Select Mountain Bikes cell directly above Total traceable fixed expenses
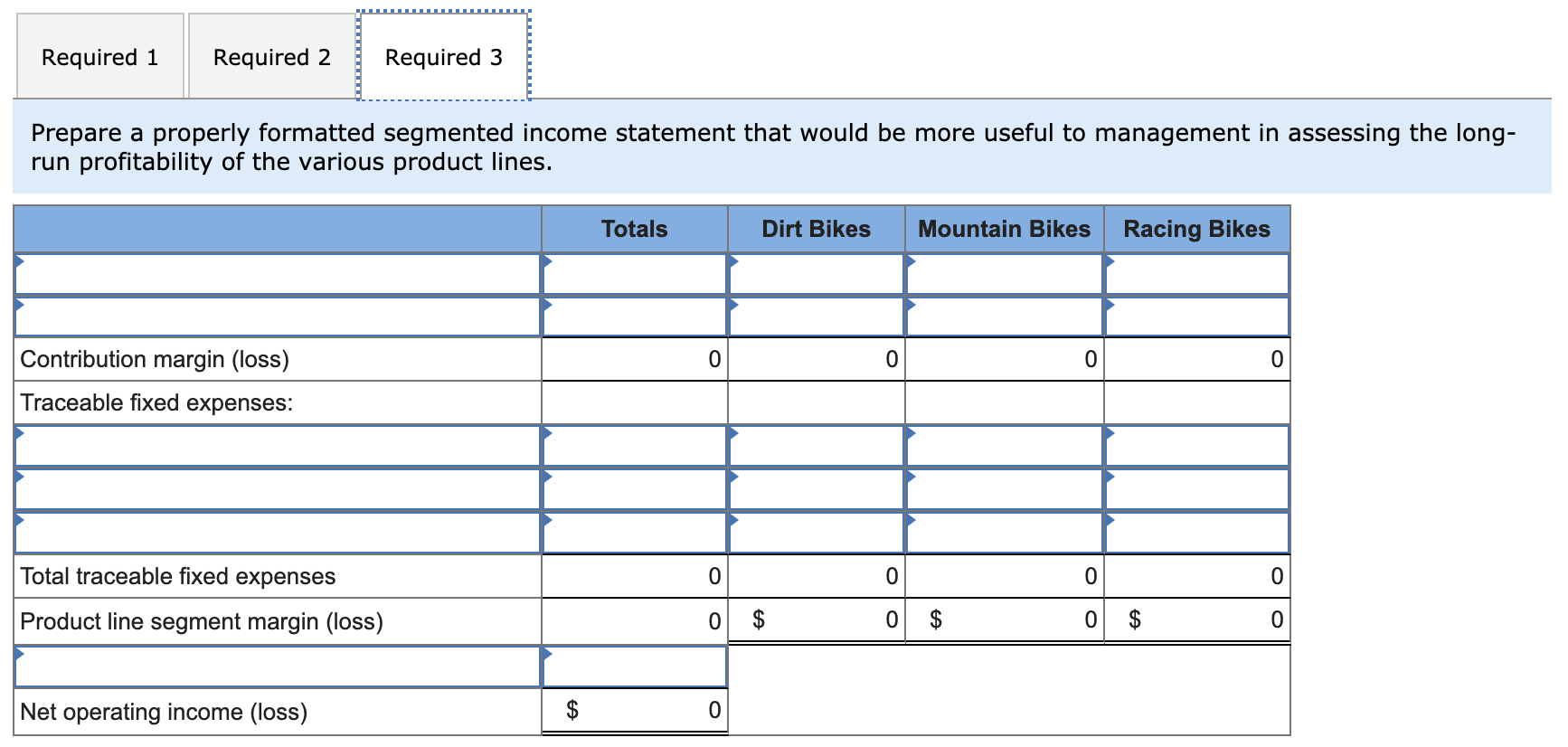1568x747 pixels. (1005, 533)
